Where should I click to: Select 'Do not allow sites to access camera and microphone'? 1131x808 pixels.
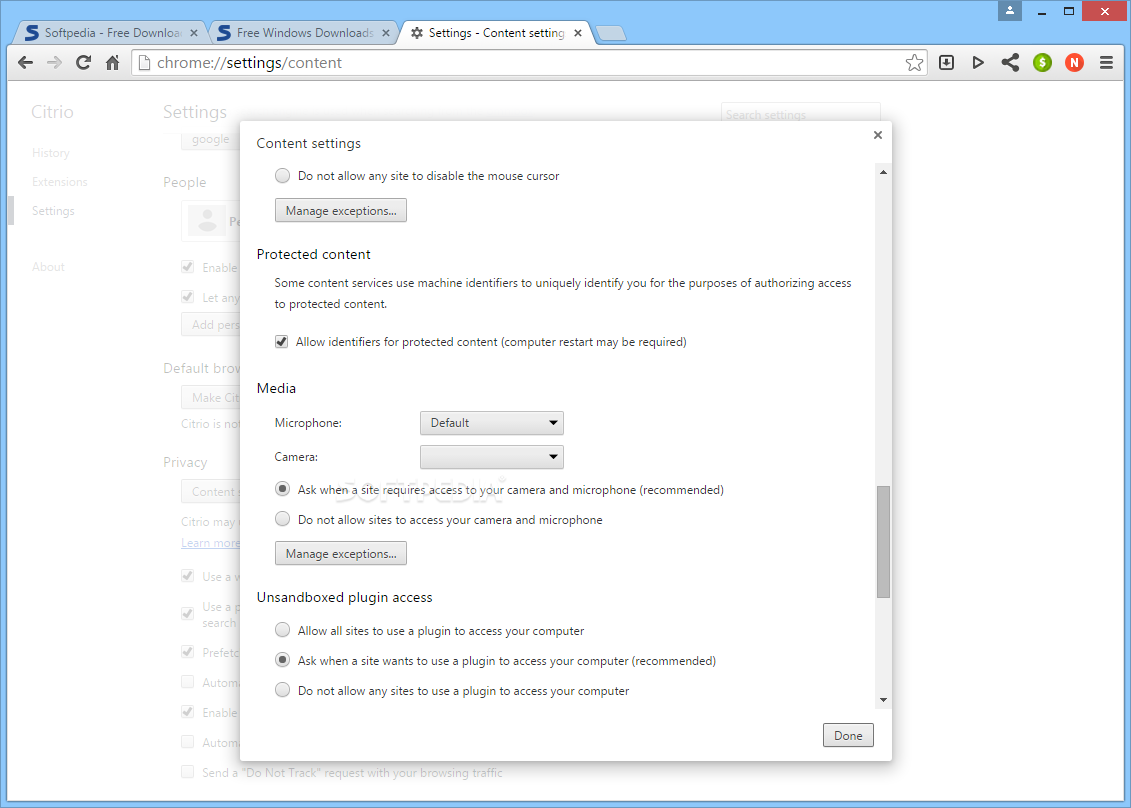point(283,519)
